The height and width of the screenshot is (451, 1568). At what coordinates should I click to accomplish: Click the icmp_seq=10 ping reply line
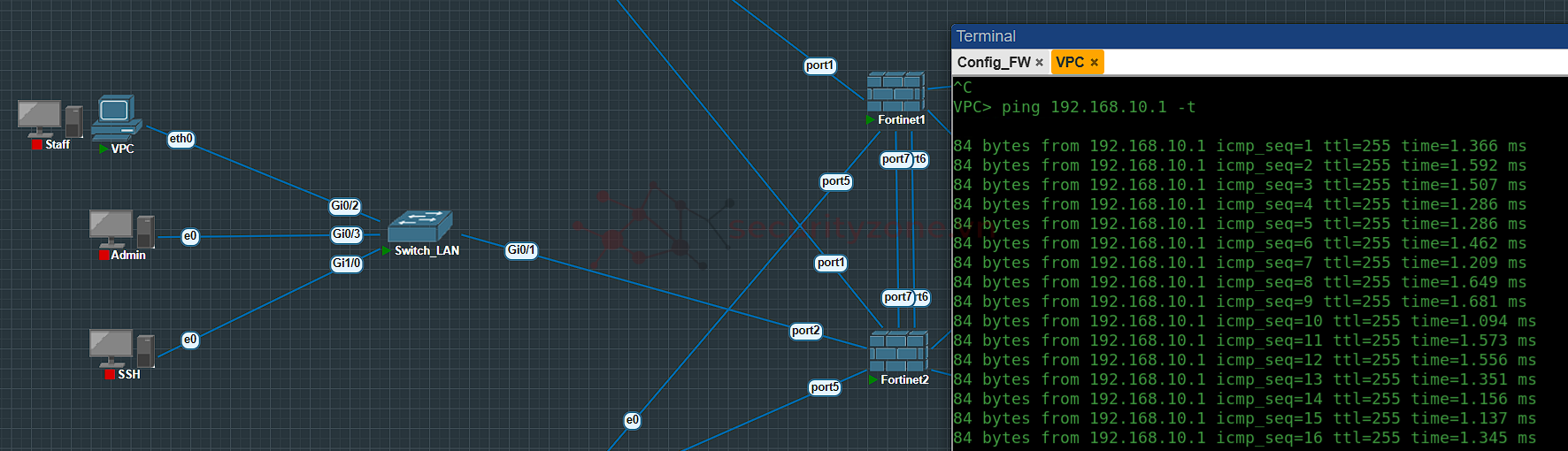tap(1245, 321)
